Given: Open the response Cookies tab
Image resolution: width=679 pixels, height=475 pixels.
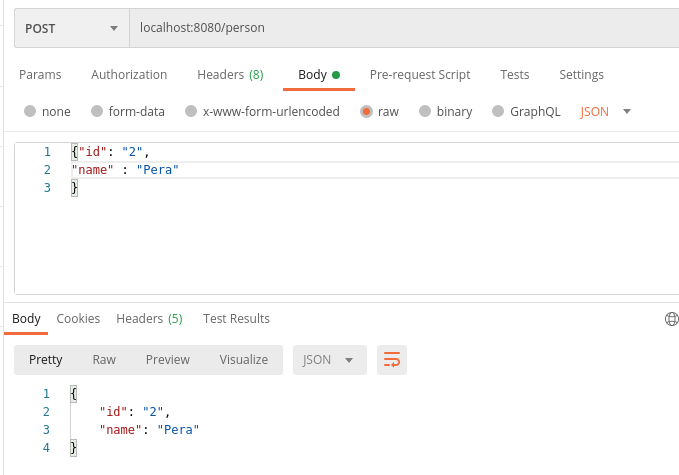Looking at the screenshot, I should [x=78, y=319].
